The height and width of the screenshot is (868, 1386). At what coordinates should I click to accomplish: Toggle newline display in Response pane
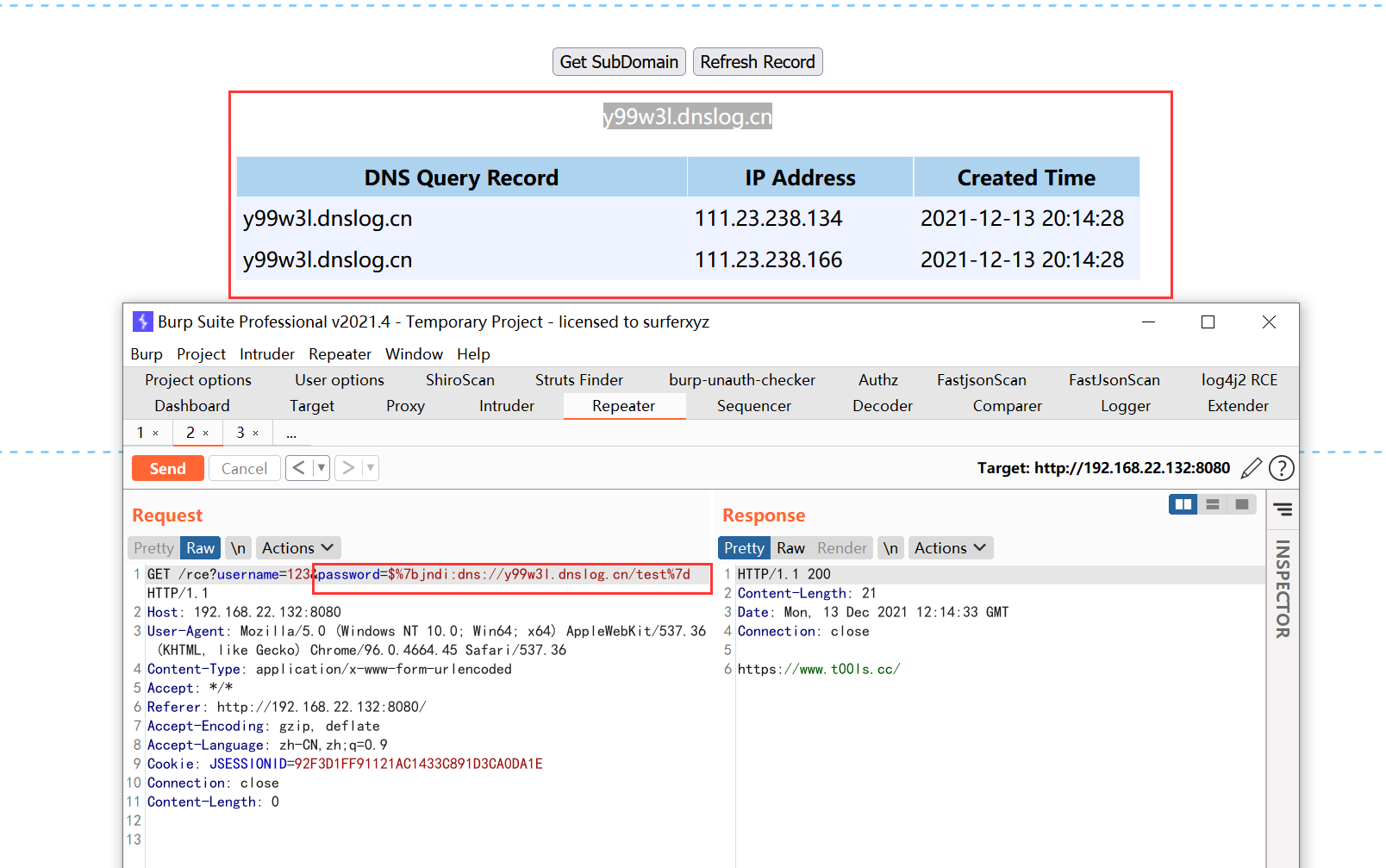[x=890, y=548]
